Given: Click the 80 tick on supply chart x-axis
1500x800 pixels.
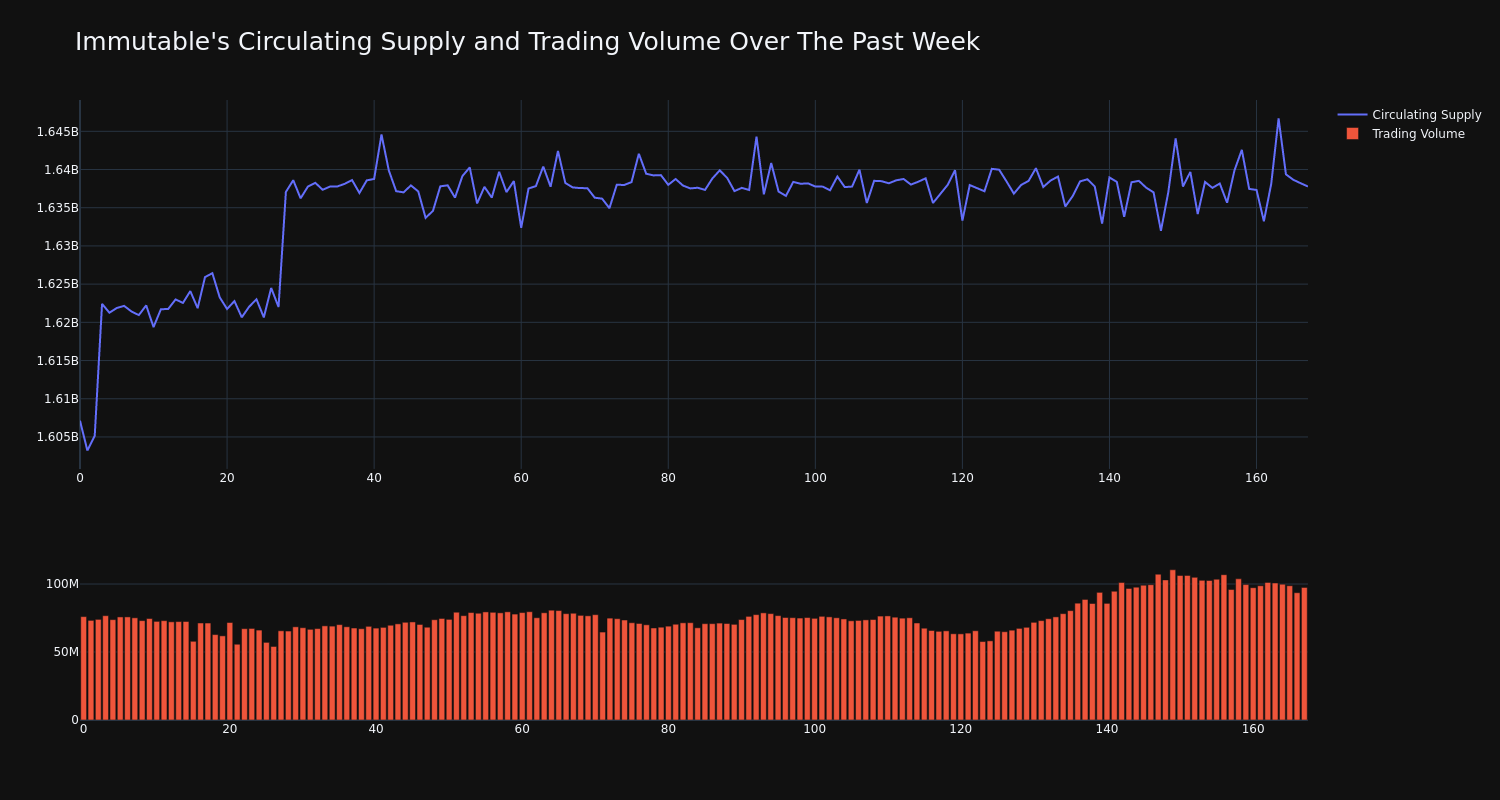Looking at the screenshot, I should coord(668,478).
